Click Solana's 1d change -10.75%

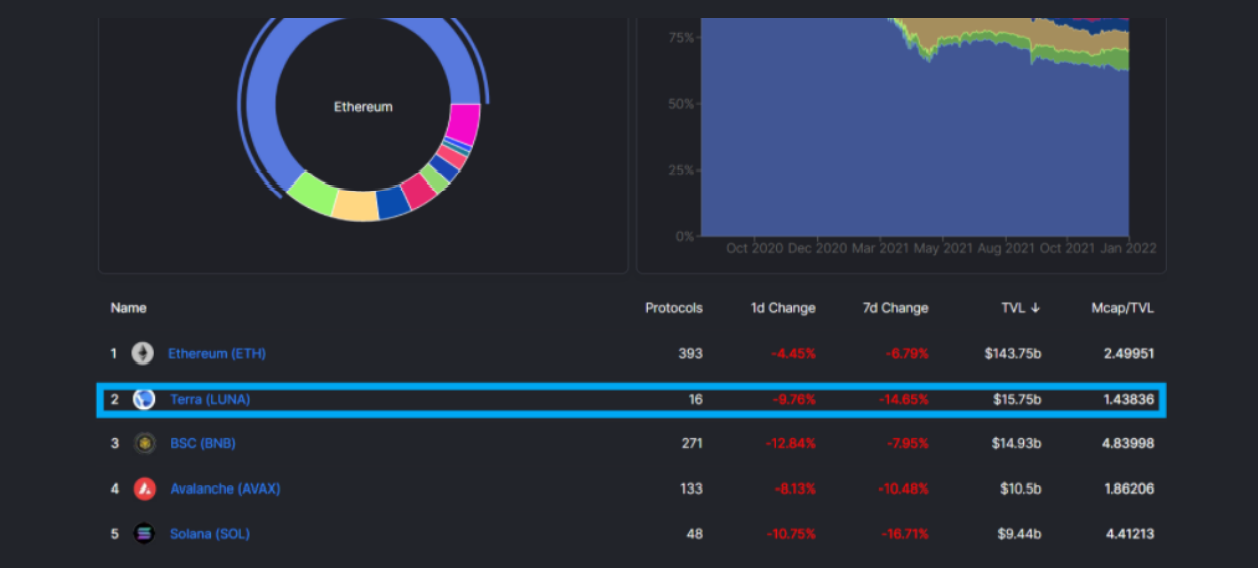(791, 534)
